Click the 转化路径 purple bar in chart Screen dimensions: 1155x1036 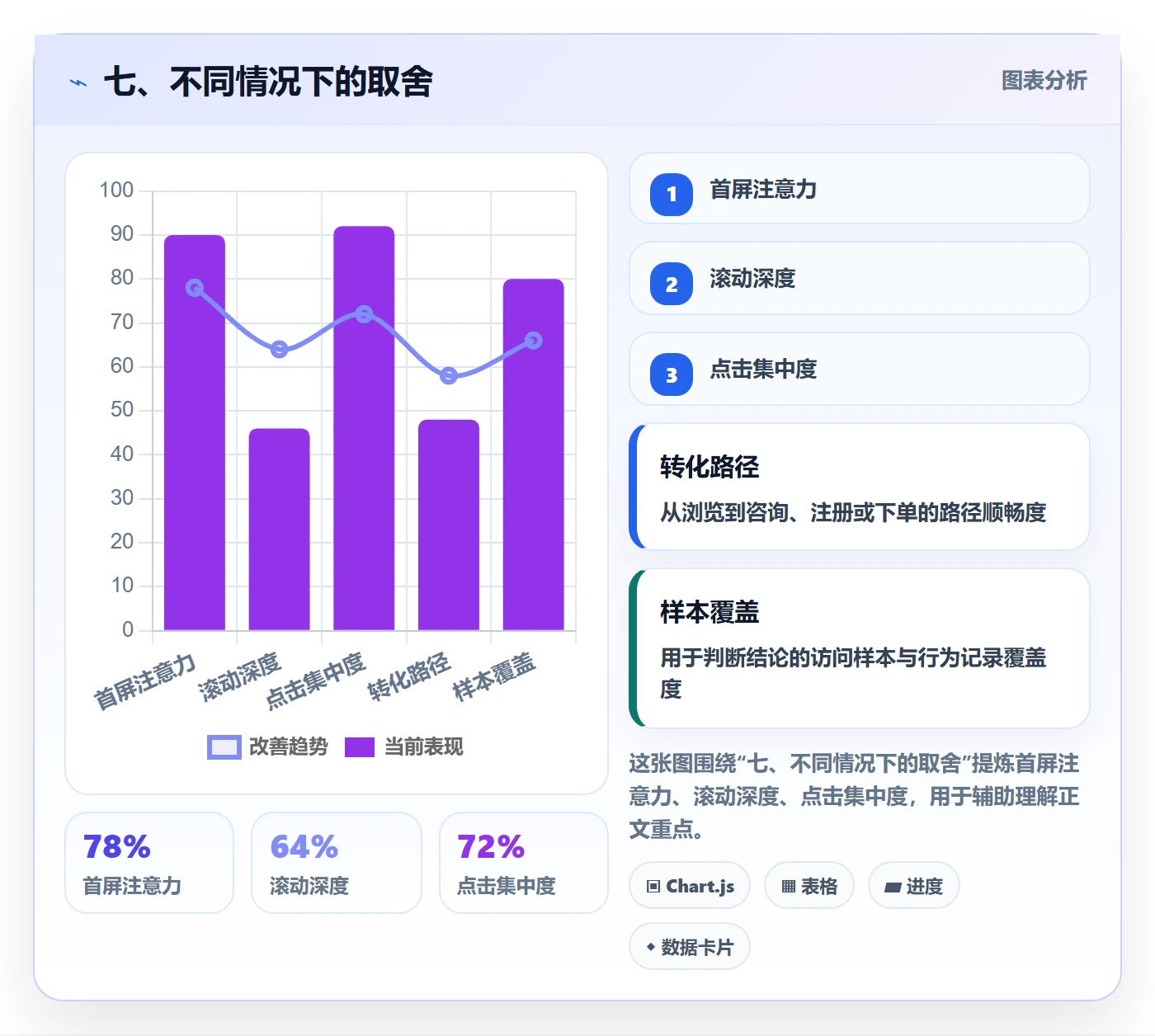pos(449,525)
